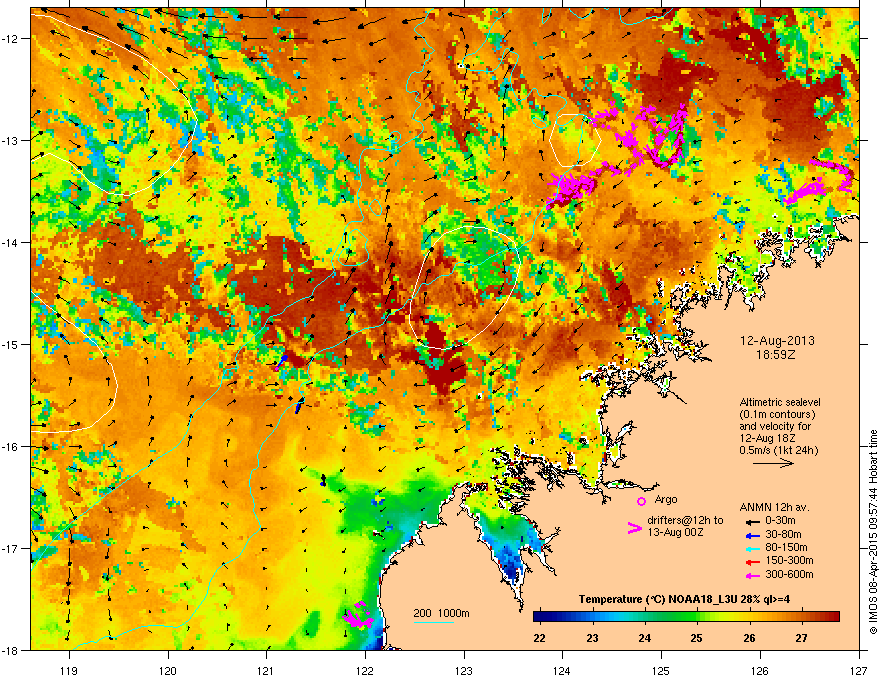Click the colorbar tick label 27

tap(801, 637)
